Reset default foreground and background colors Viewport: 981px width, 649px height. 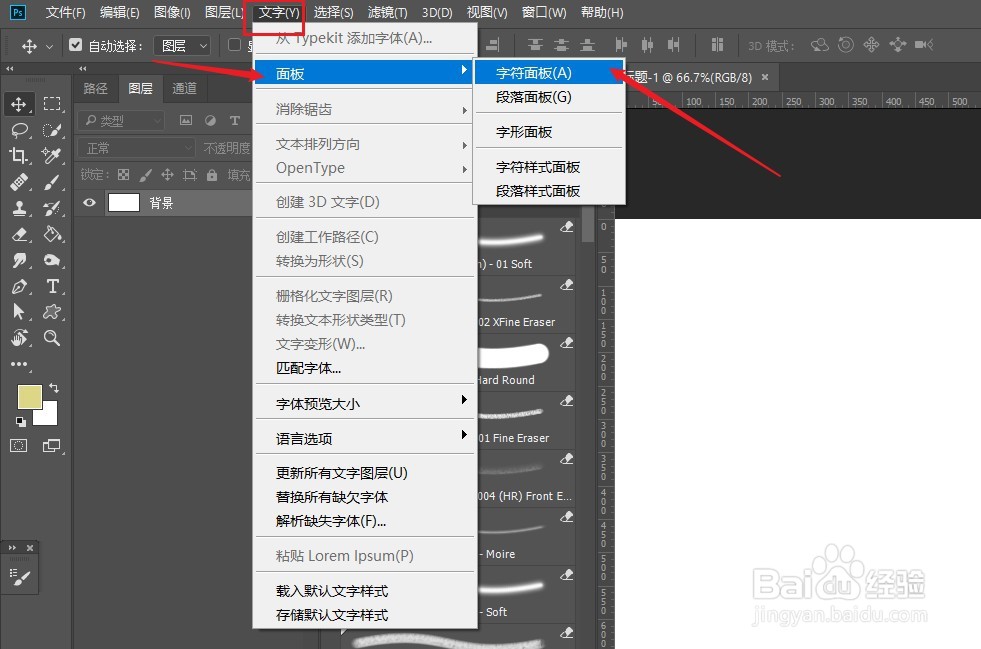coord(21,422)
